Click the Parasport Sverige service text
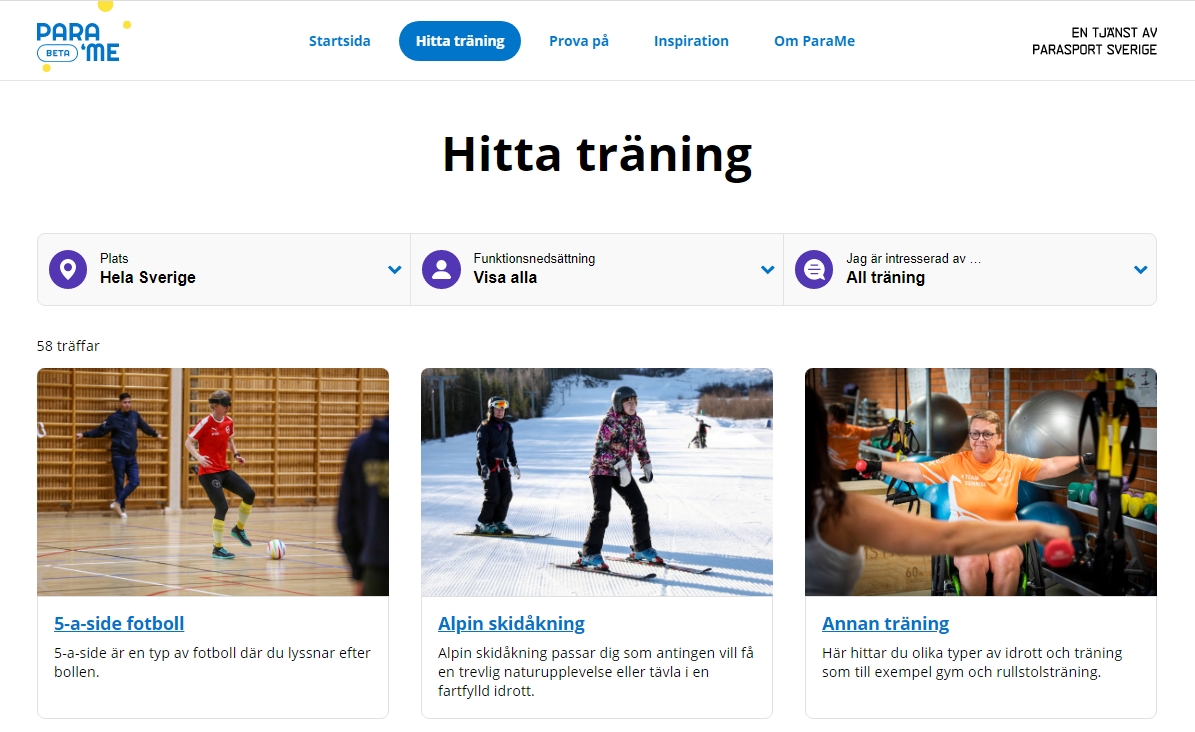The height and width of the screenshot is (732, 1195). 1094,41
